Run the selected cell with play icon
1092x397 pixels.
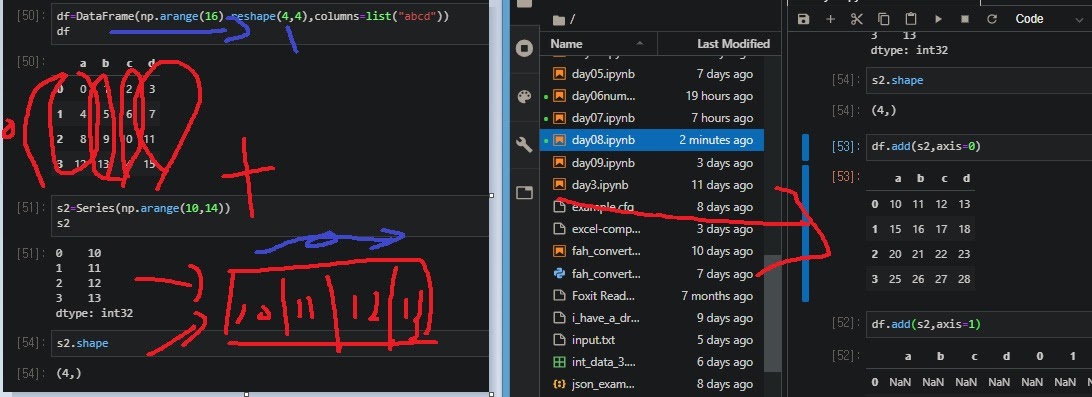coord(938,19)
